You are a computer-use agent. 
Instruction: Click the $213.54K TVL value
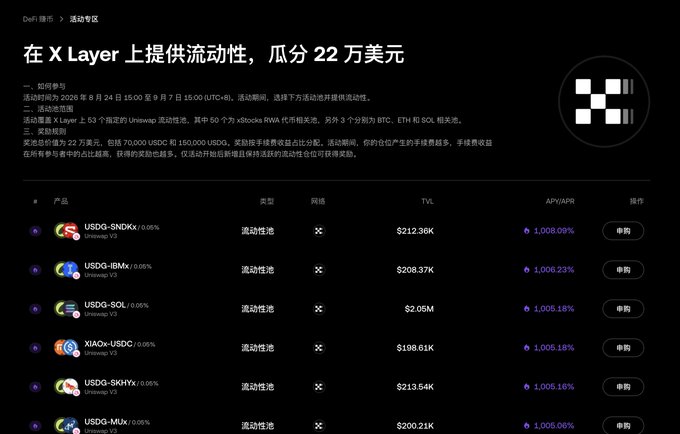(x=415, y=387)
